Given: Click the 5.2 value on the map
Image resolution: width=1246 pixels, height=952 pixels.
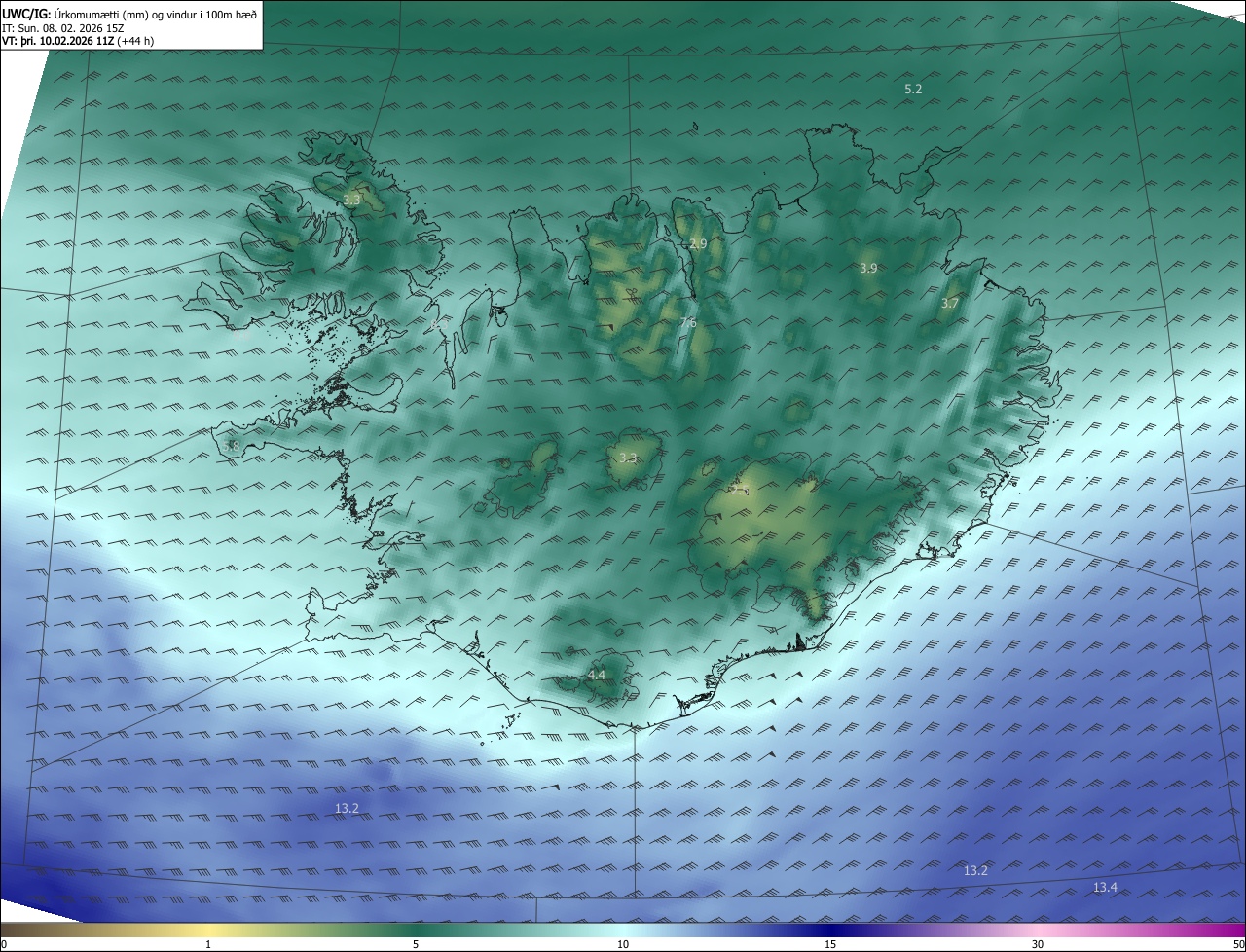Looking at the screenshot, I should (913, 89).
